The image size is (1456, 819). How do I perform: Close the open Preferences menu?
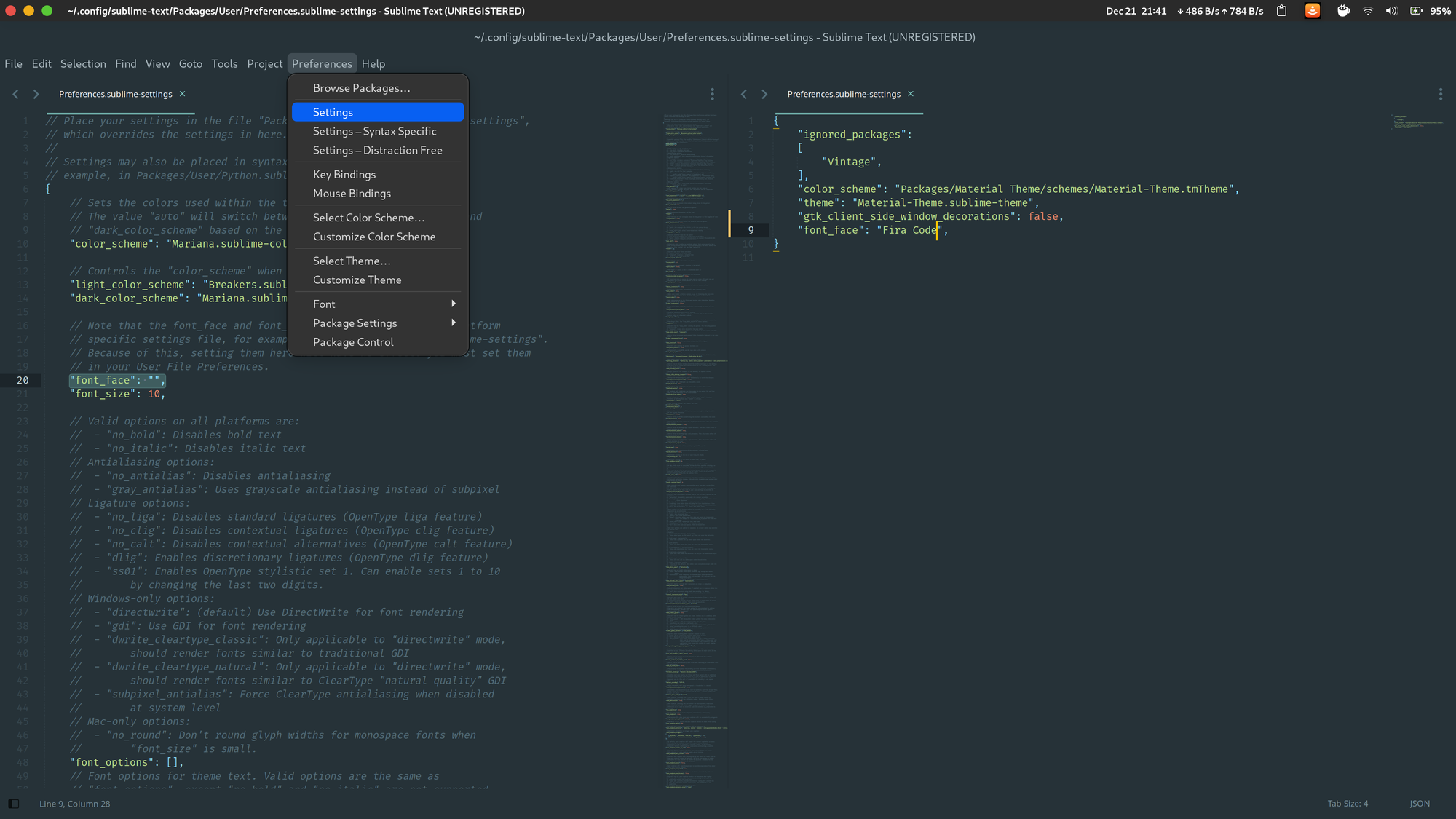(x=322, y=64)
